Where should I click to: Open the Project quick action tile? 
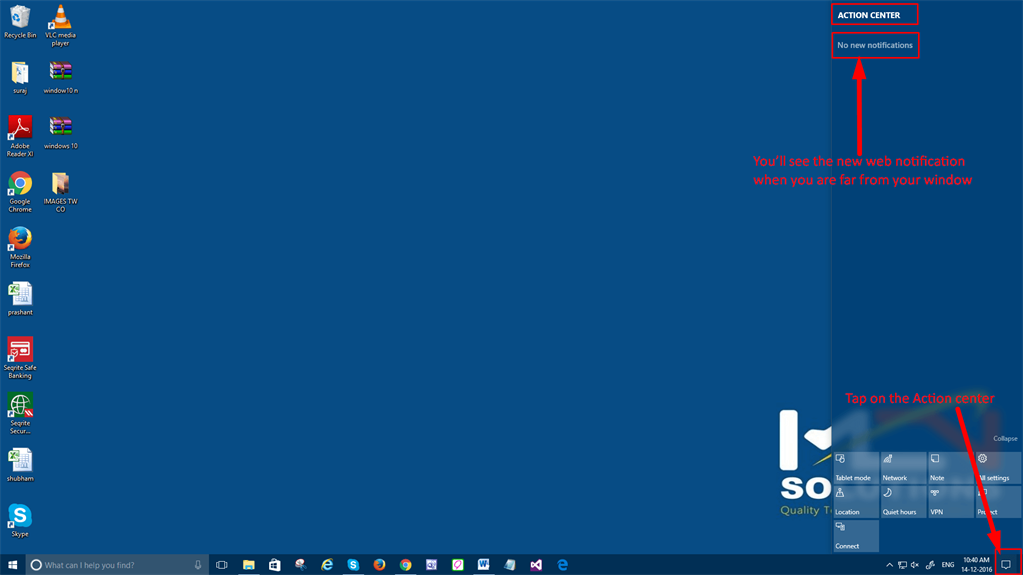(x=998, y=501)
